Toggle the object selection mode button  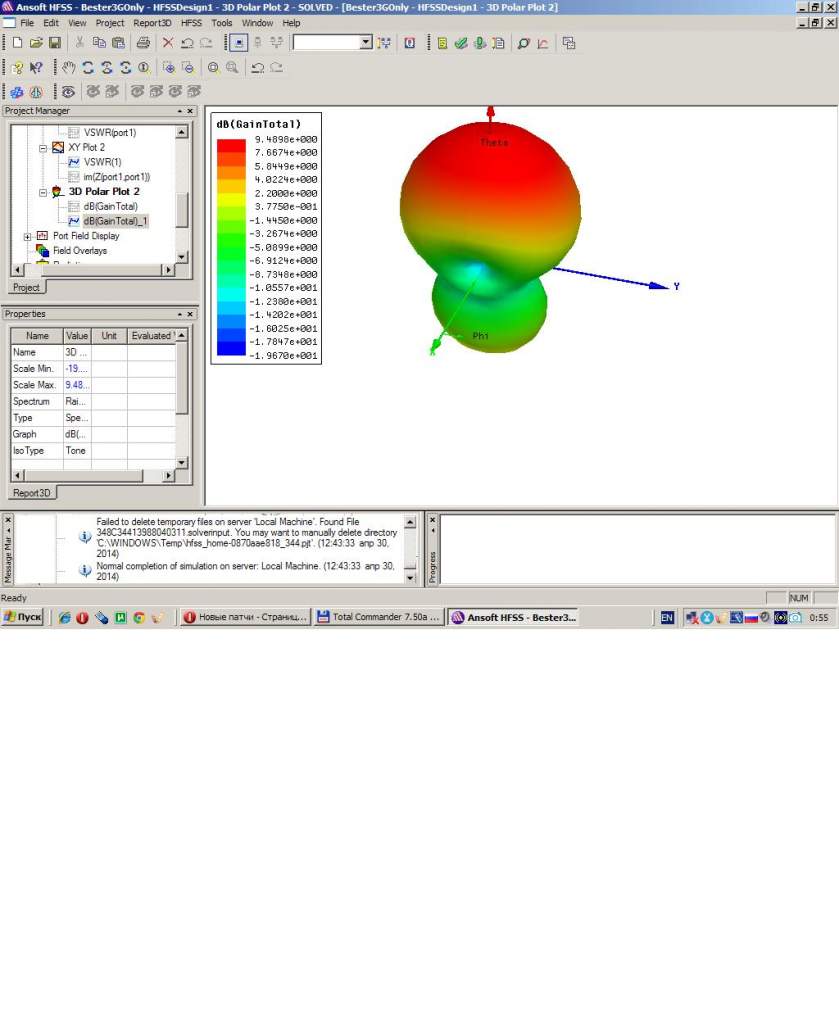(x=239, y=43)
